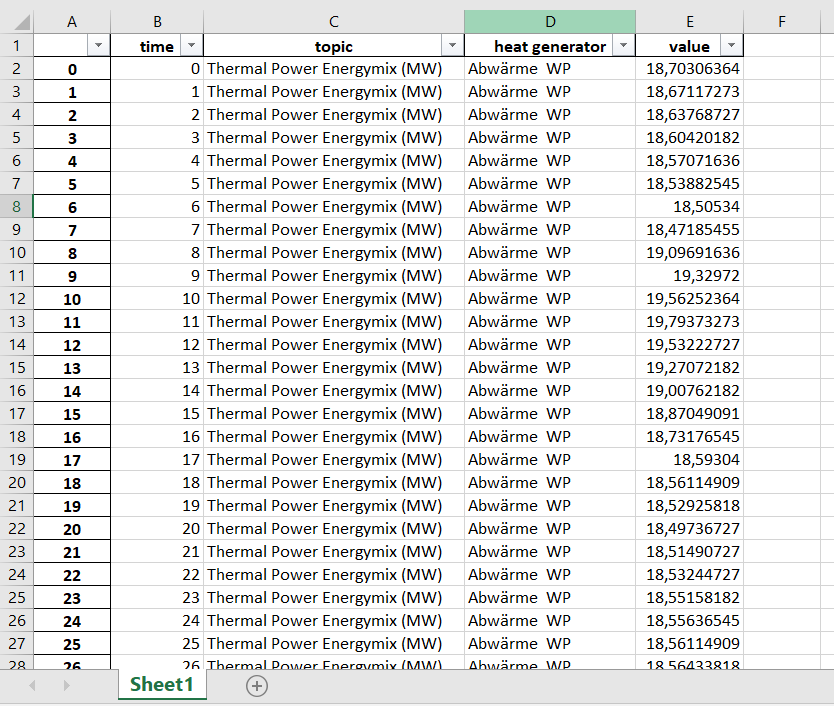Screen dimensions: 834x706
Task: Select the topic cell in row 2
Action: click(333, 69)
